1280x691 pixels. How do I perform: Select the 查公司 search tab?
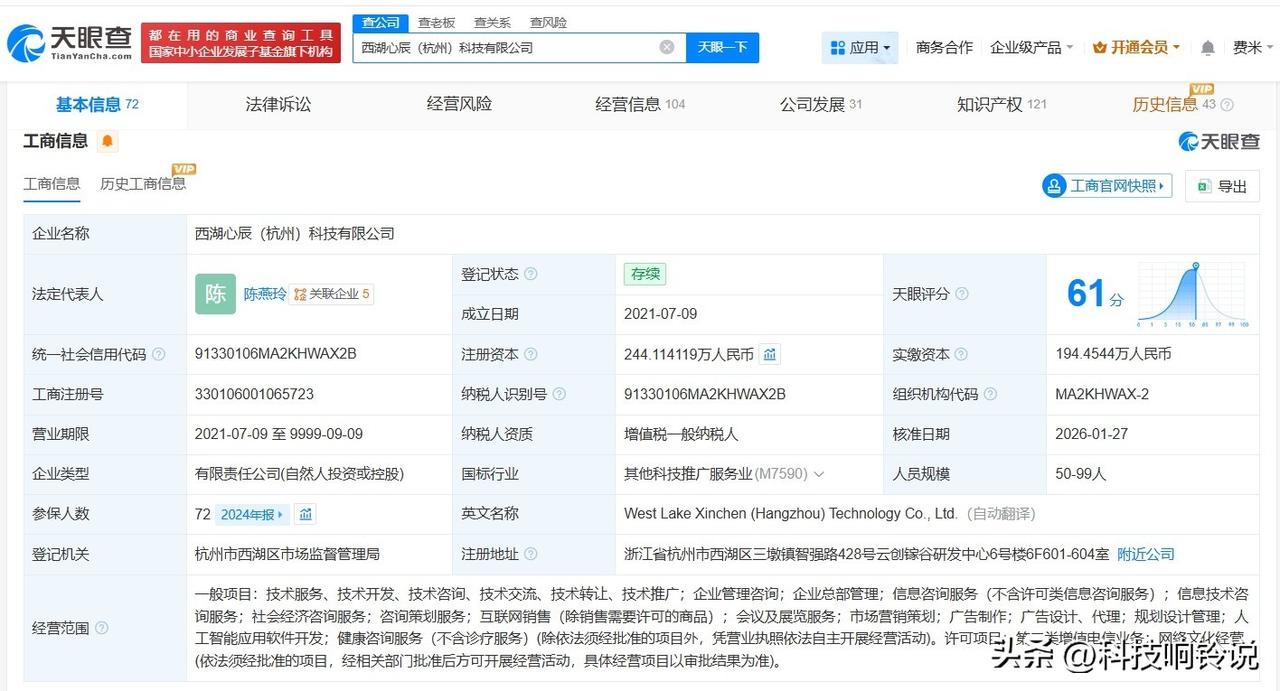(x=381, y=22)
